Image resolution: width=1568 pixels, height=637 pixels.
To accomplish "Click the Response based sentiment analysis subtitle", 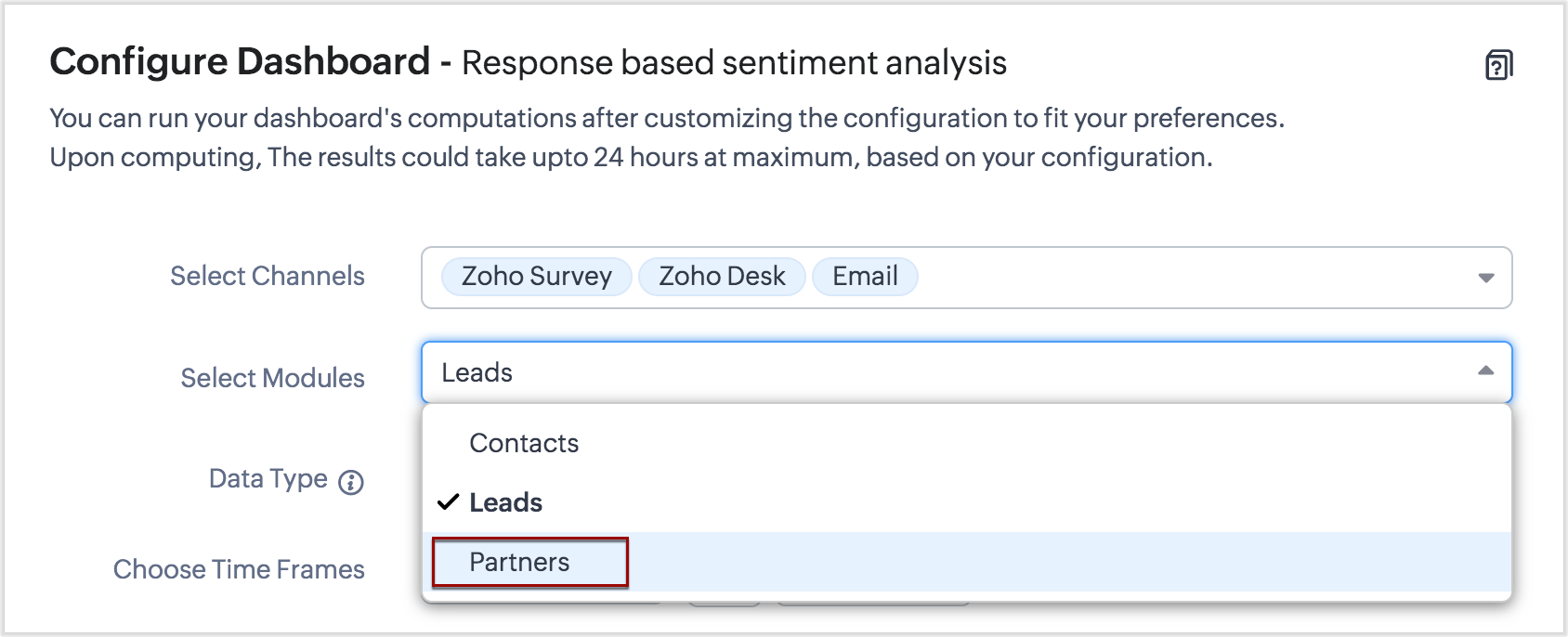I will click(734, 63).
